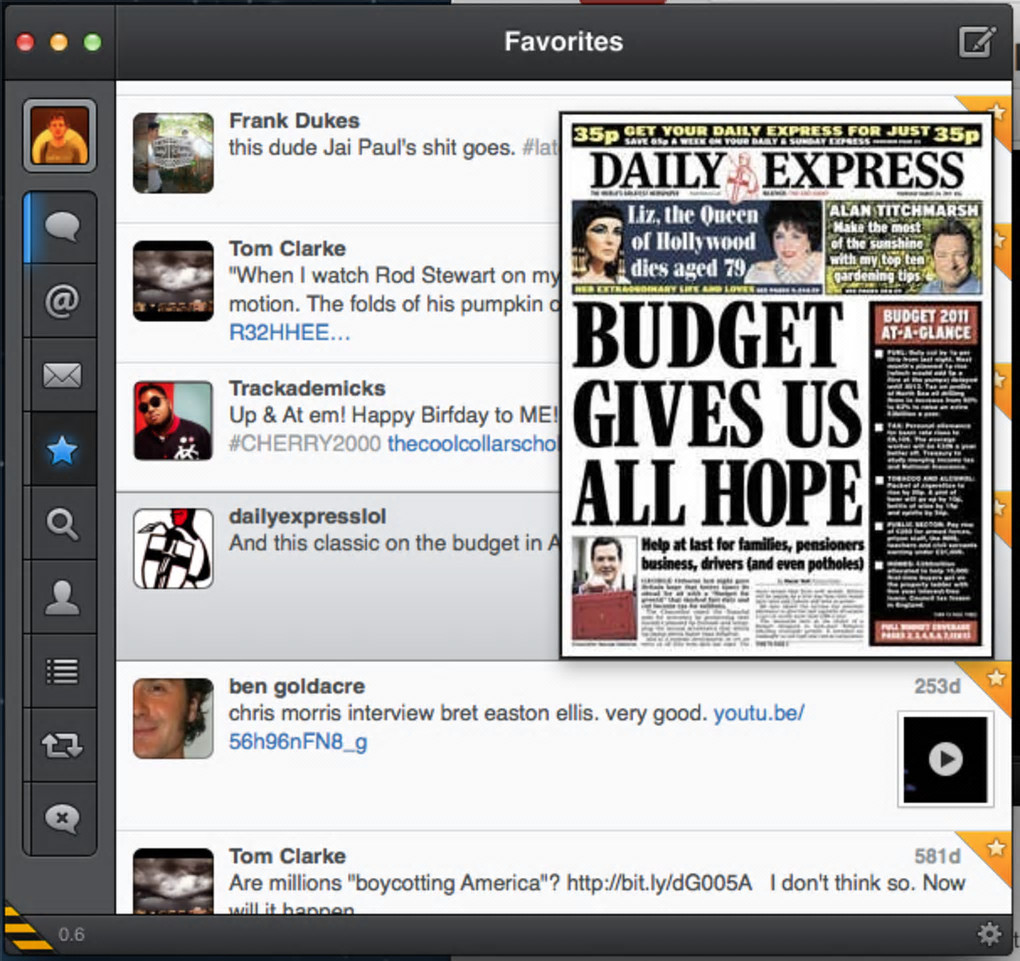Open the dailyexpresslol avatar
This screenshot has width=1020, height=961.
click(173, 548)
